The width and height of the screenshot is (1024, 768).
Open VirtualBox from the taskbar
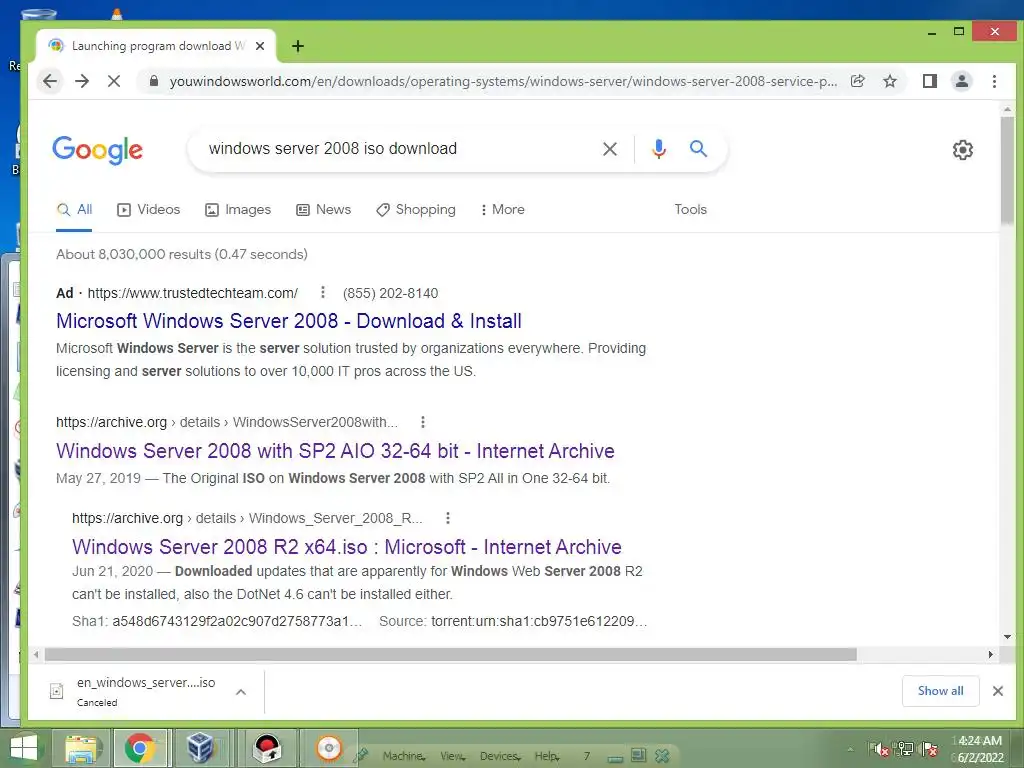[199, 748]
